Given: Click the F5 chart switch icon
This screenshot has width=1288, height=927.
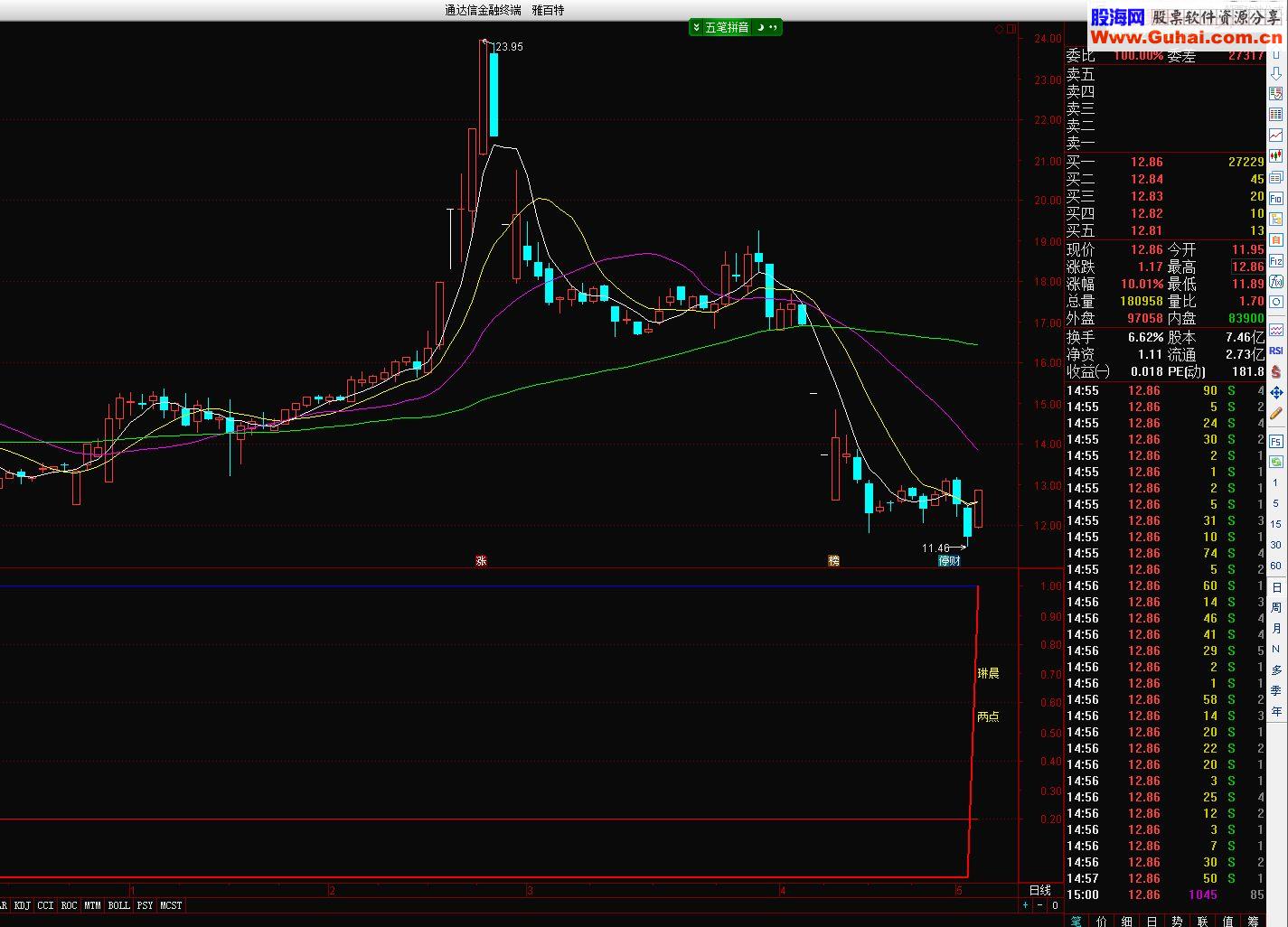Looking at the screenshot, I should pos(1276,442).
